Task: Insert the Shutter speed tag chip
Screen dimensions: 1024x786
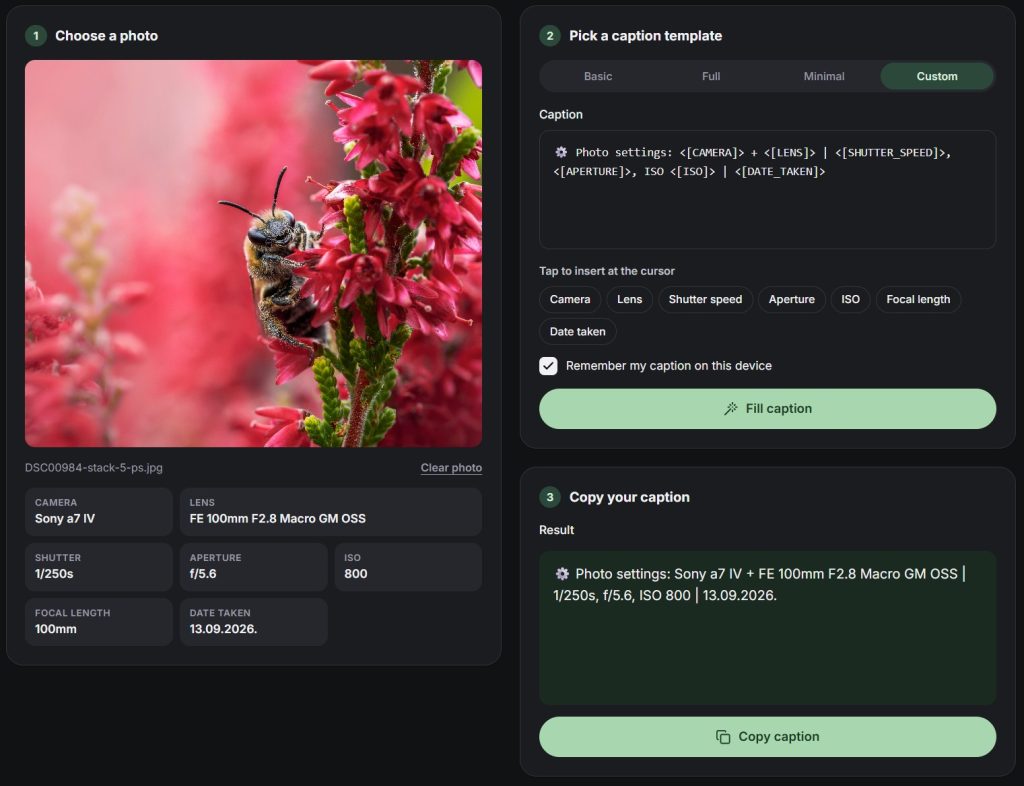Action: click(705, 300)
